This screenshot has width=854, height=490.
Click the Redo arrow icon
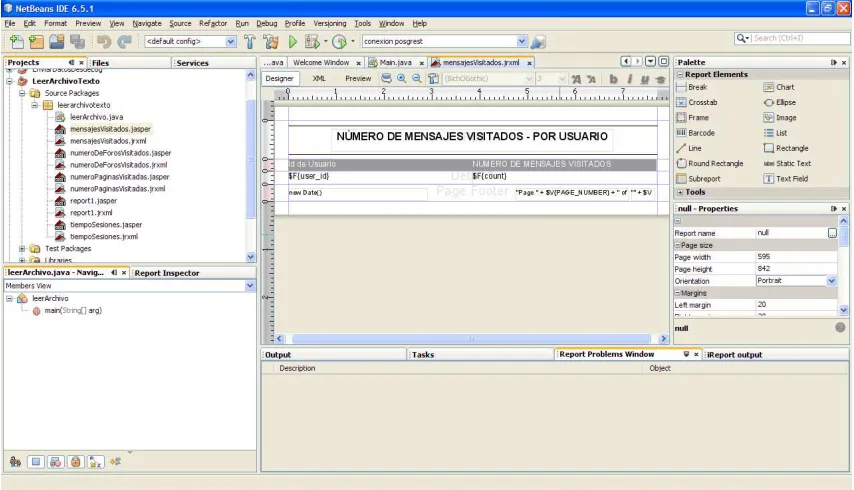click(125, 41)
